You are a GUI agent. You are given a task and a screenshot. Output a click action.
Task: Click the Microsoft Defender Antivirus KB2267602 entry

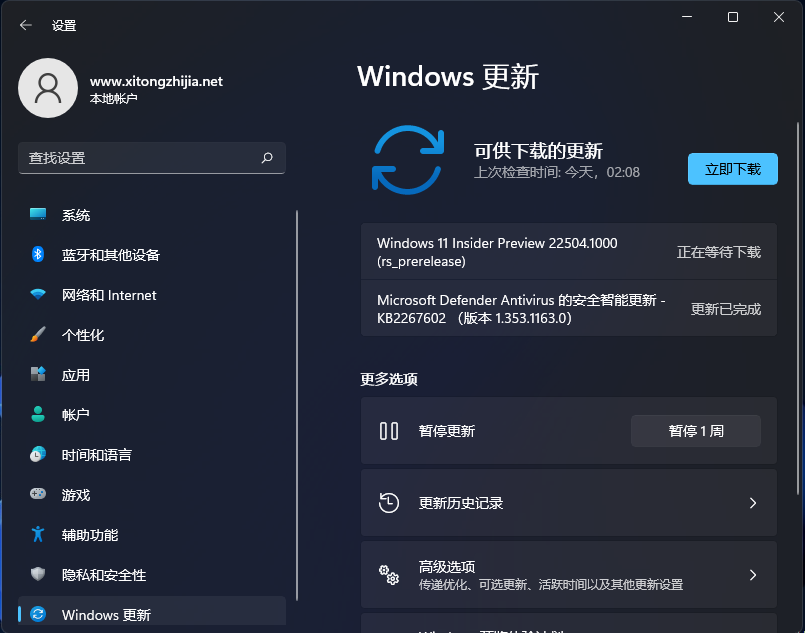tap(568, 309)
